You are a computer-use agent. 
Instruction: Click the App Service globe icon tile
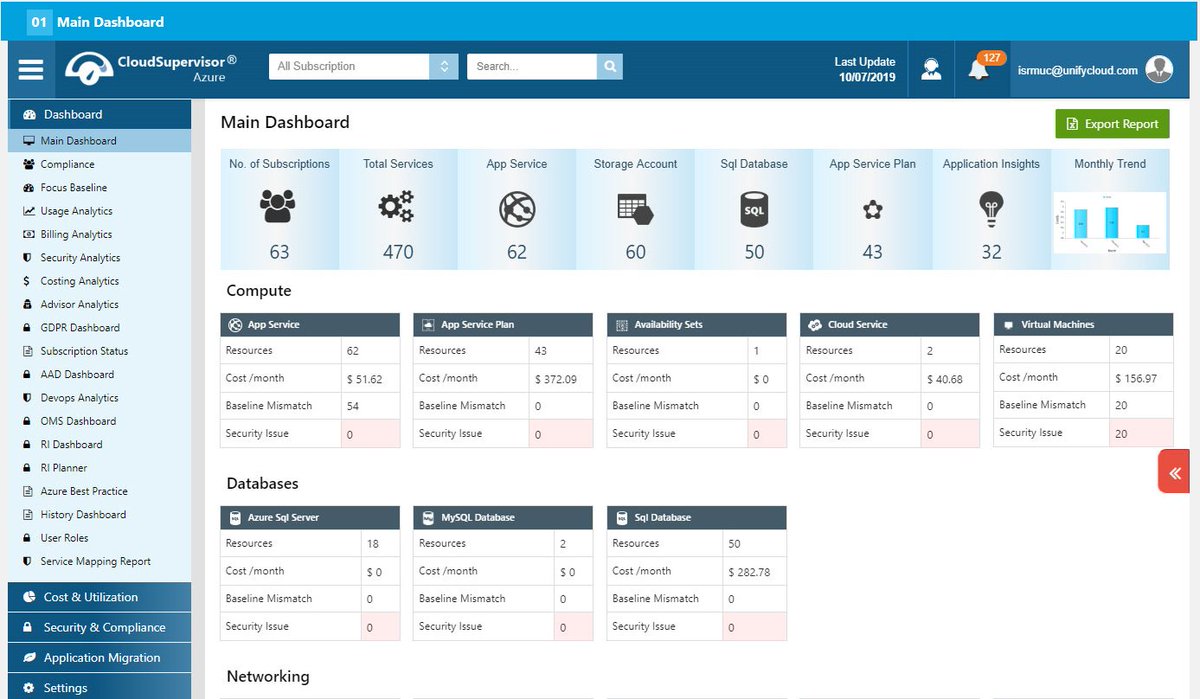pyautogui.click(x=517, y=209)
